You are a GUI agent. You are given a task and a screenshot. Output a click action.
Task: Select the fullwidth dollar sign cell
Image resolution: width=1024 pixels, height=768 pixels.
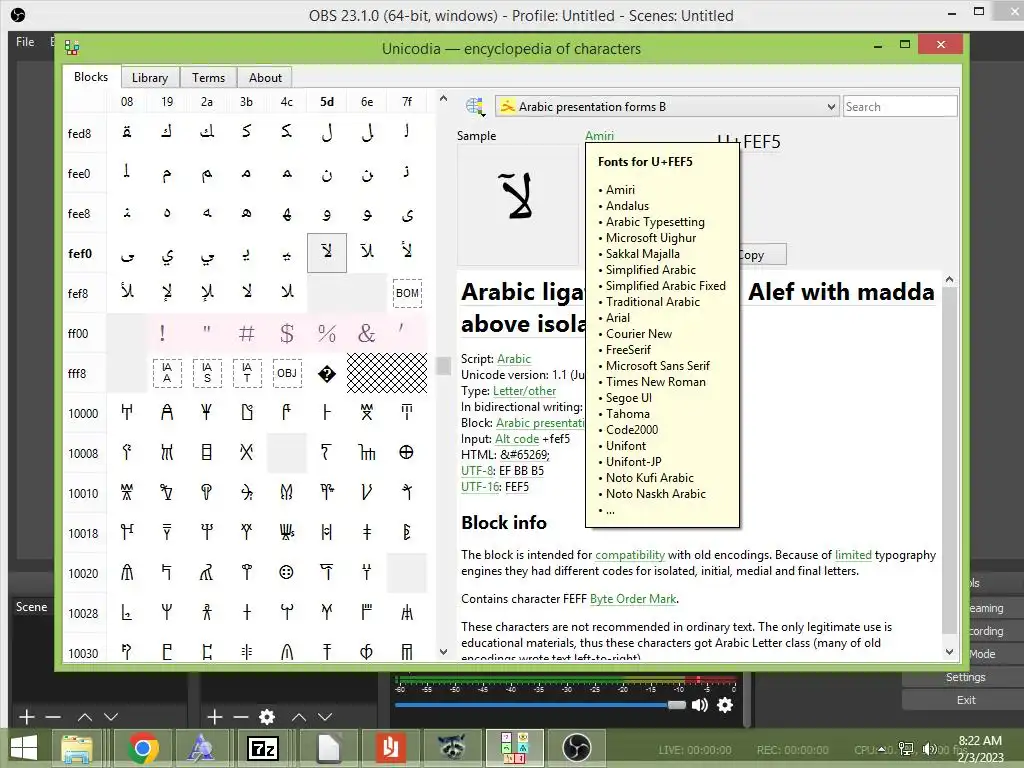(x=287, y=333)
